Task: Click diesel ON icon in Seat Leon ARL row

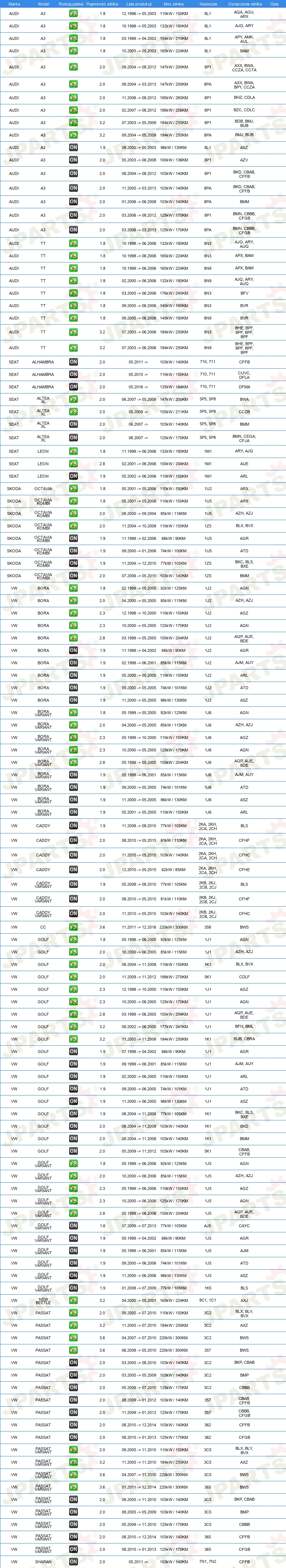Action: coord(73,477)
